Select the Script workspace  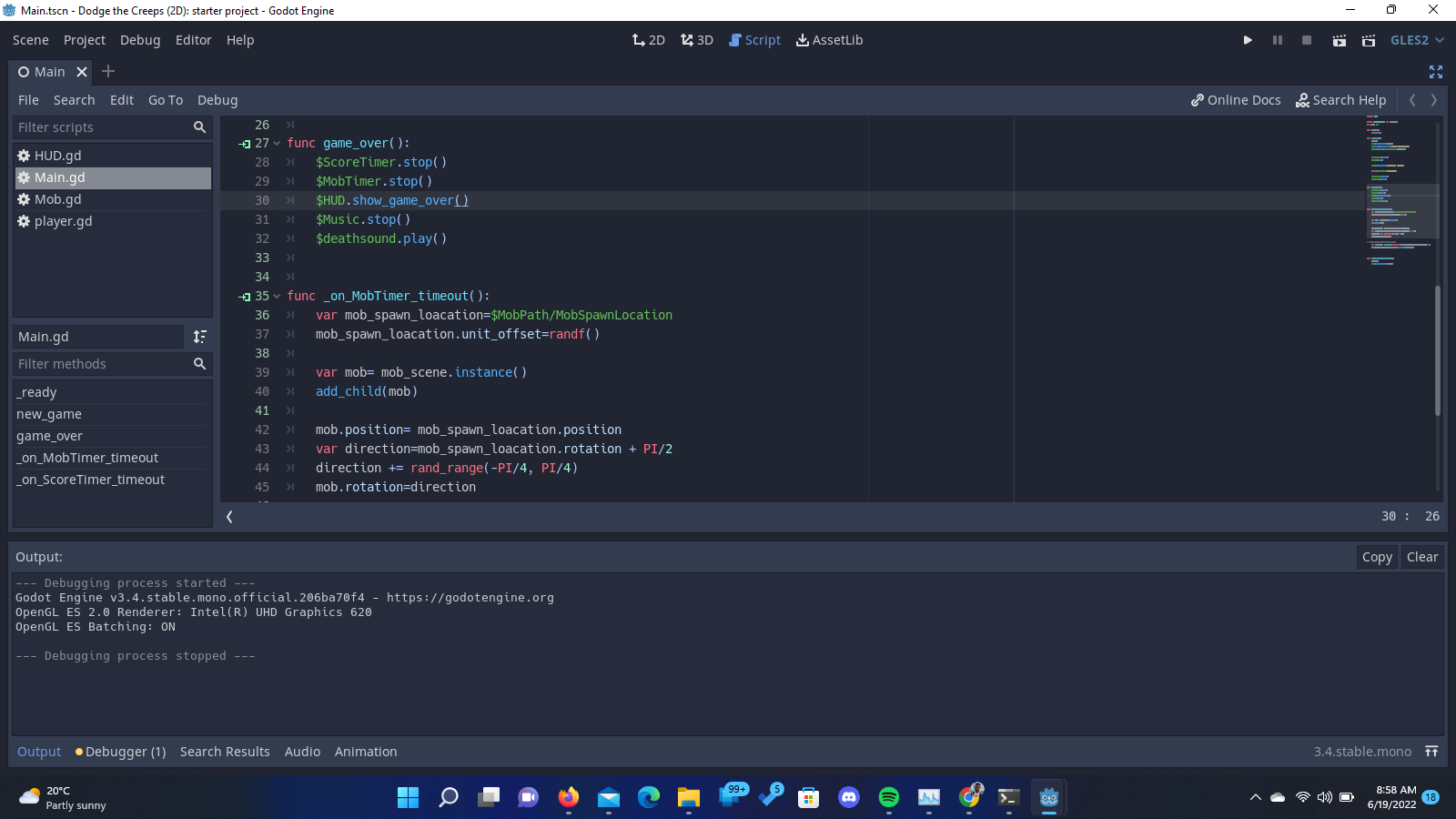coord(755,40)
